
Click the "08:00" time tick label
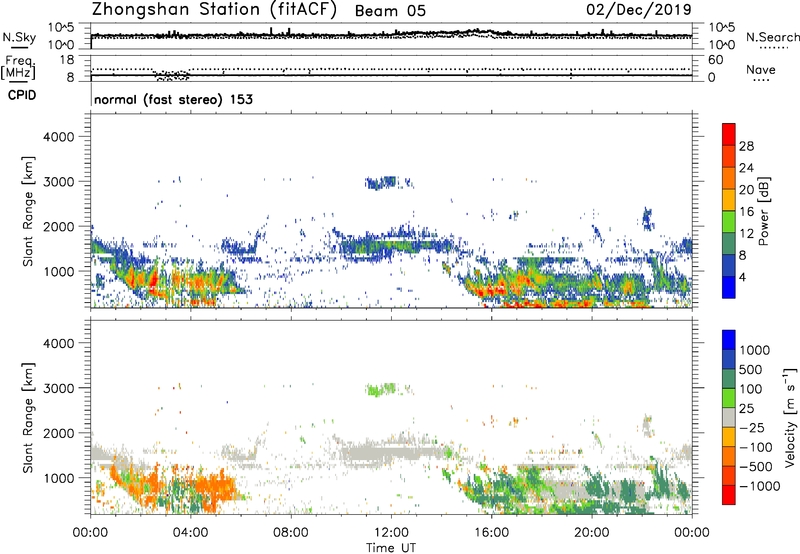[291, 533]
